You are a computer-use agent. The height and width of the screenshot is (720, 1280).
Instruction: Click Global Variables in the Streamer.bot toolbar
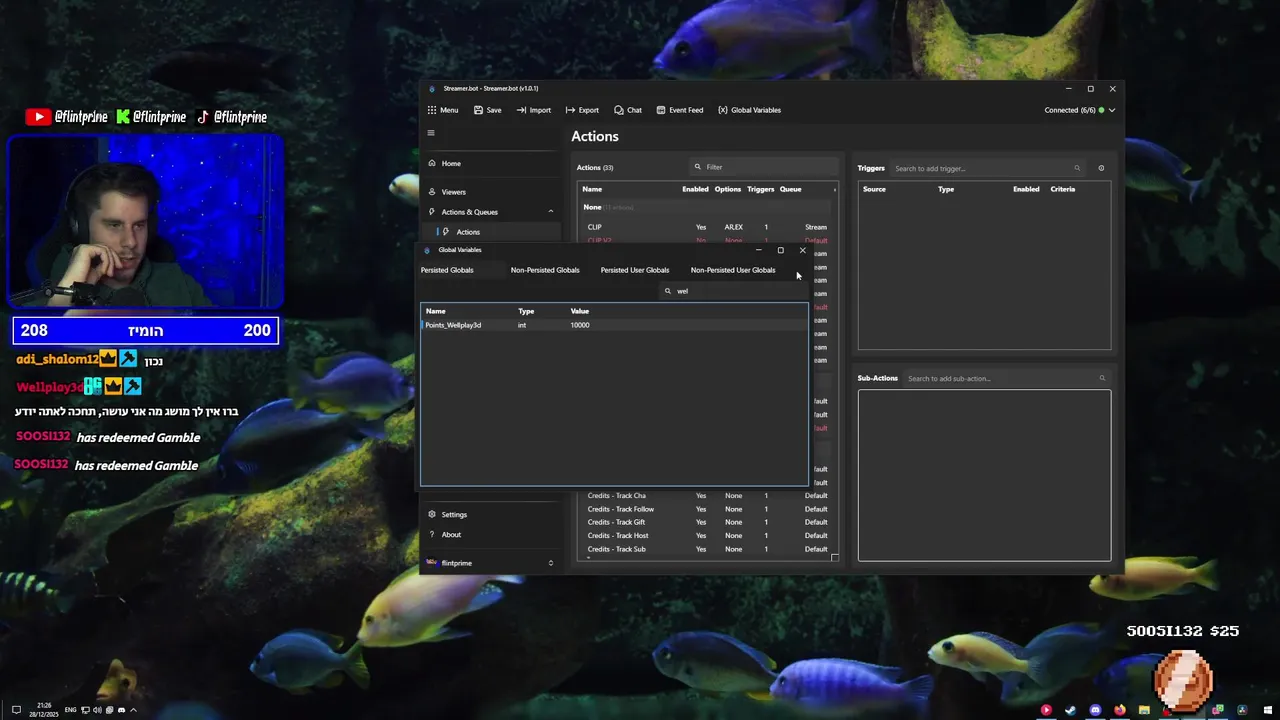(x=750, y=110)
